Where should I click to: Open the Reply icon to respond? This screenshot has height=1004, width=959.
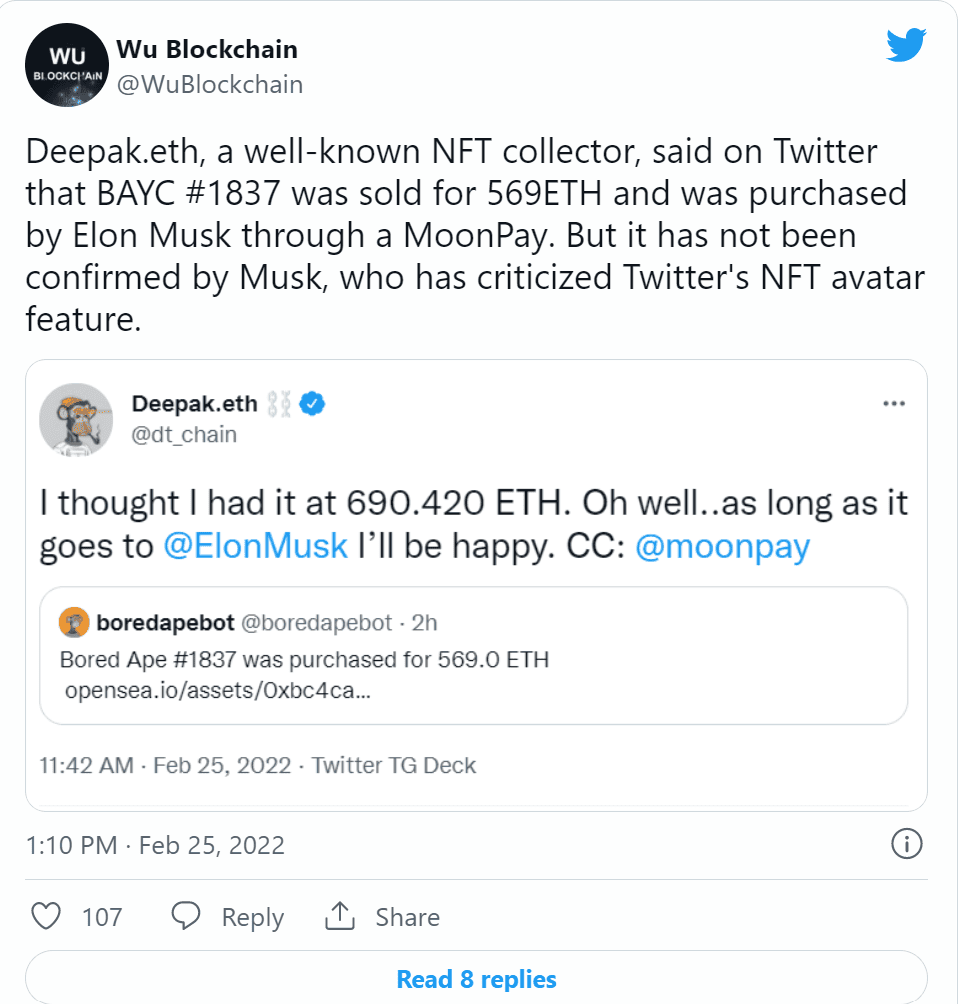point(184,916)
